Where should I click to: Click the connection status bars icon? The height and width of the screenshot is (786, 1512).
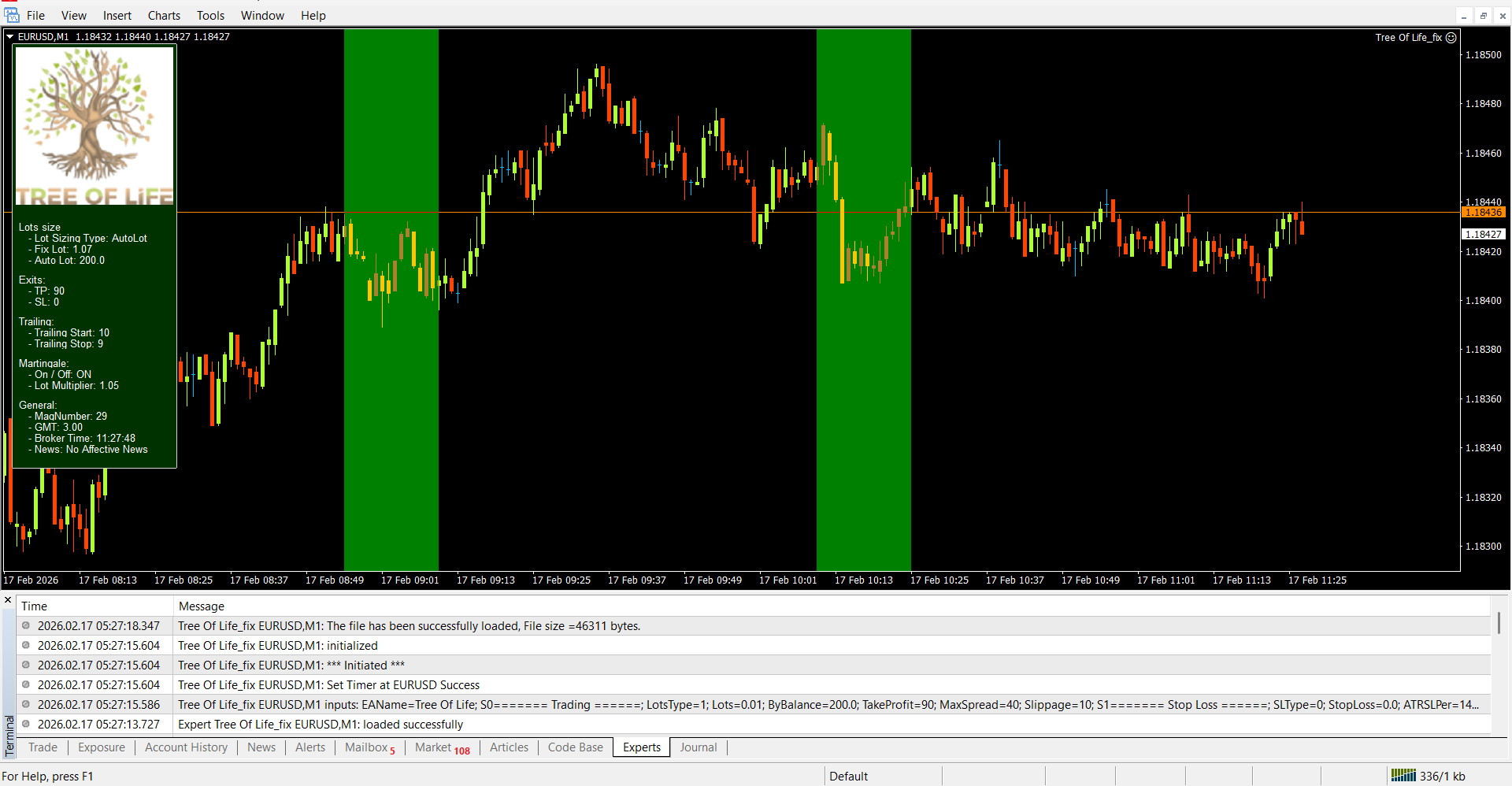1403,776
